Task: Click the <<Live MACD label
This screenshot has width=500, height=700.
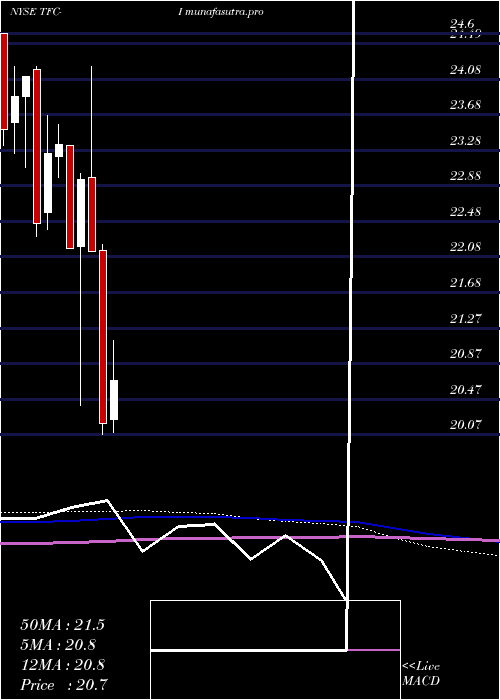Action: 421,674
